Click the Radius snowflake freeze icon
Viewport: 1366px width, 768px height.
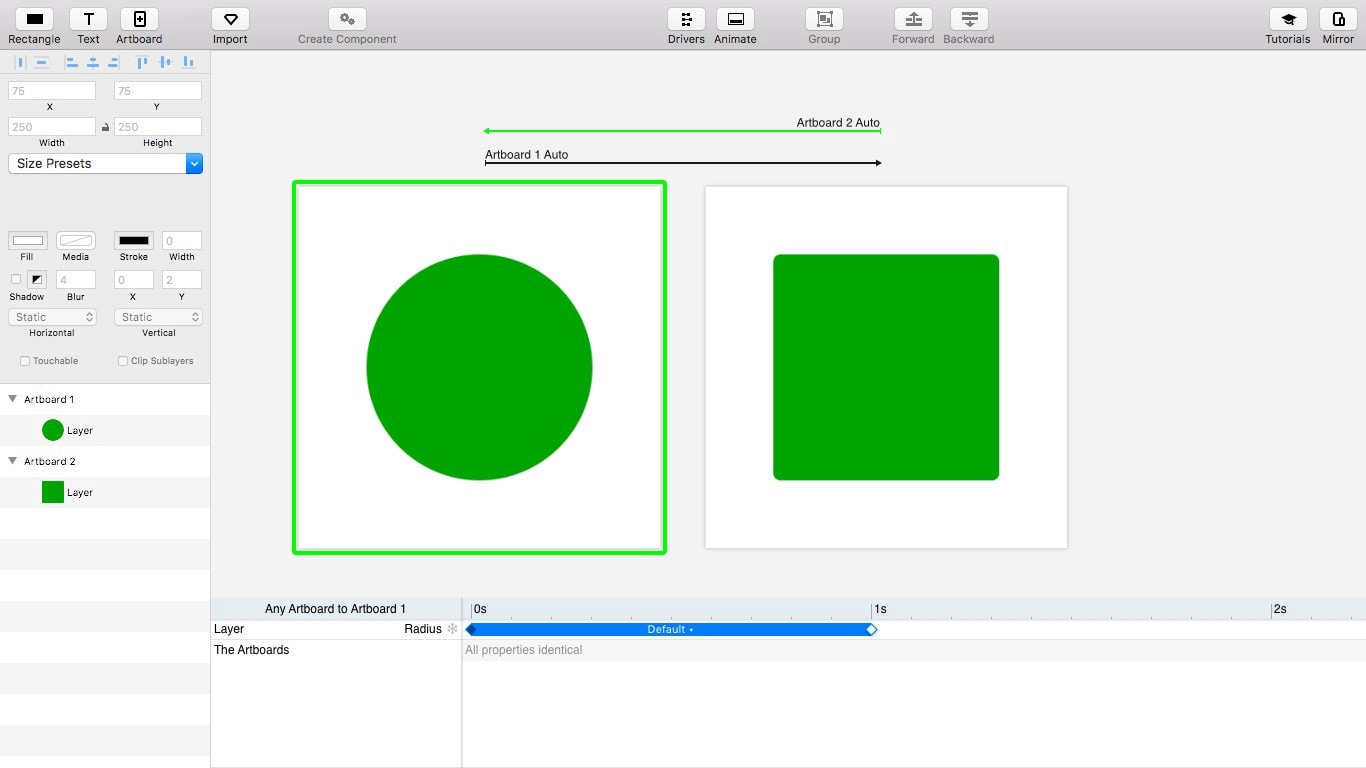tap(452, 629)
